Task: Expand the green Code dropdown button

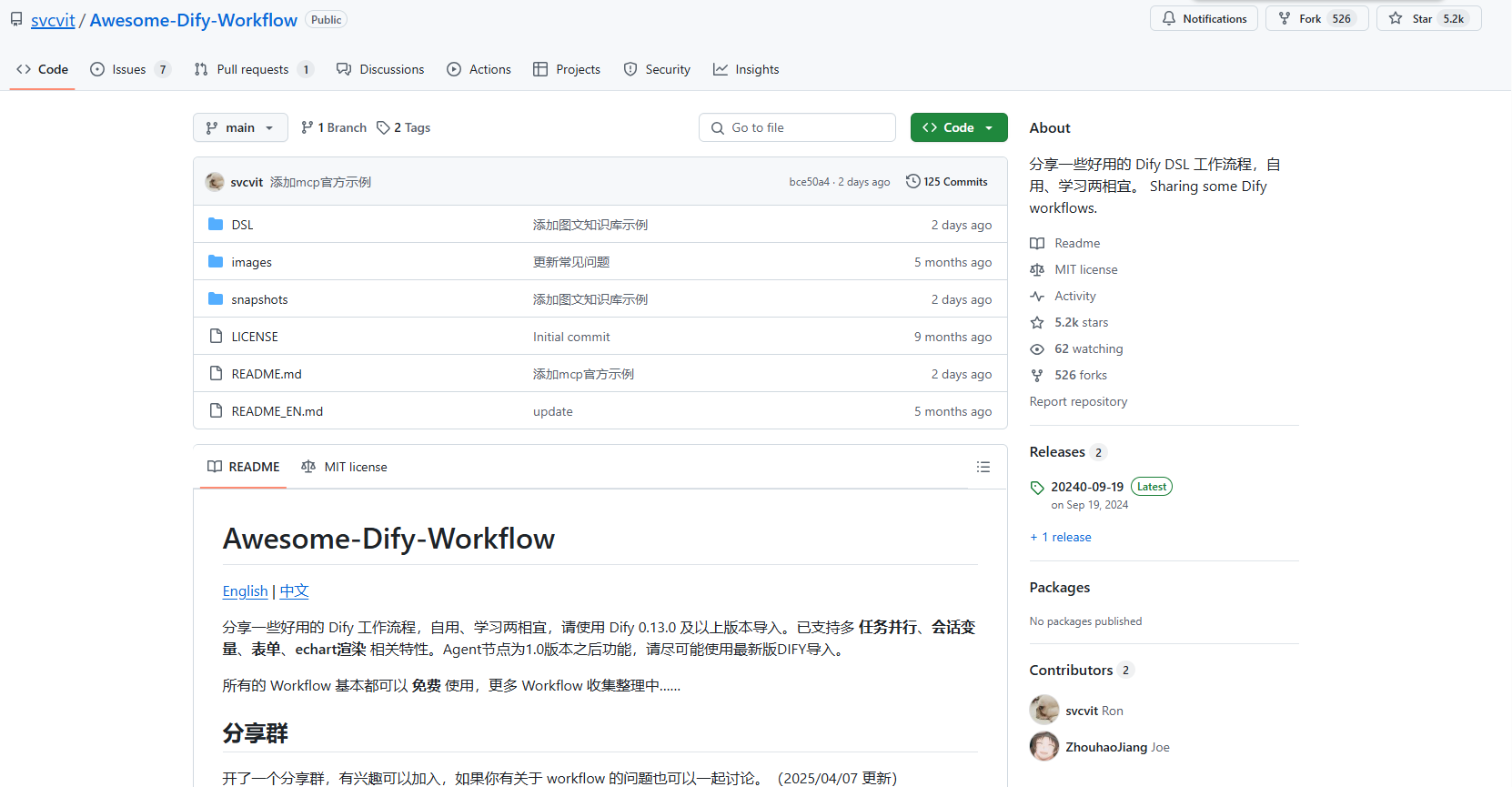Action: pyautogui.click(x=959, y=127)
